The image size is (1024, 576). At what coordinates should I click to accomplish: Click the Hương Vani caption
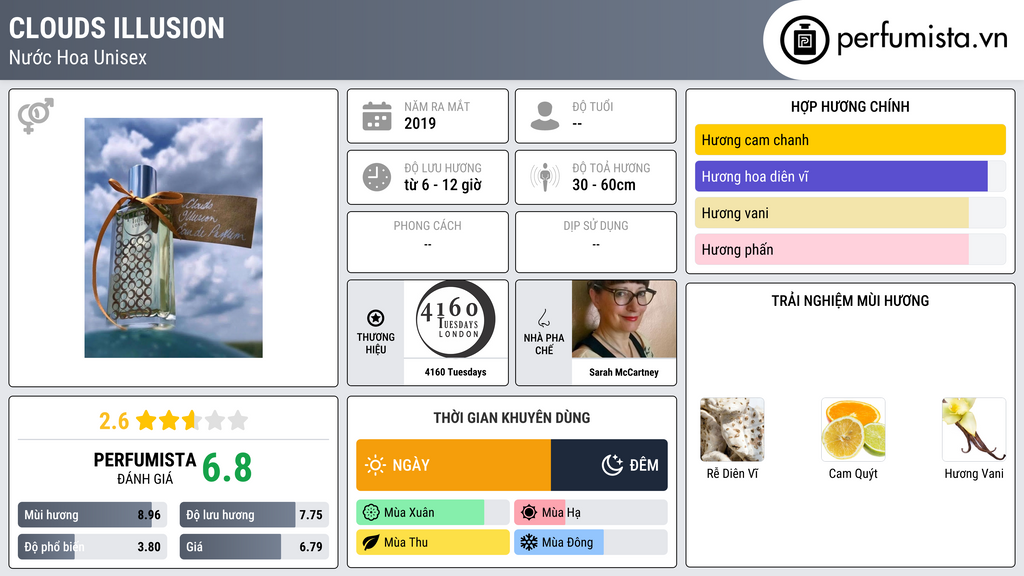pyautogui.click(x=974, y=473)
